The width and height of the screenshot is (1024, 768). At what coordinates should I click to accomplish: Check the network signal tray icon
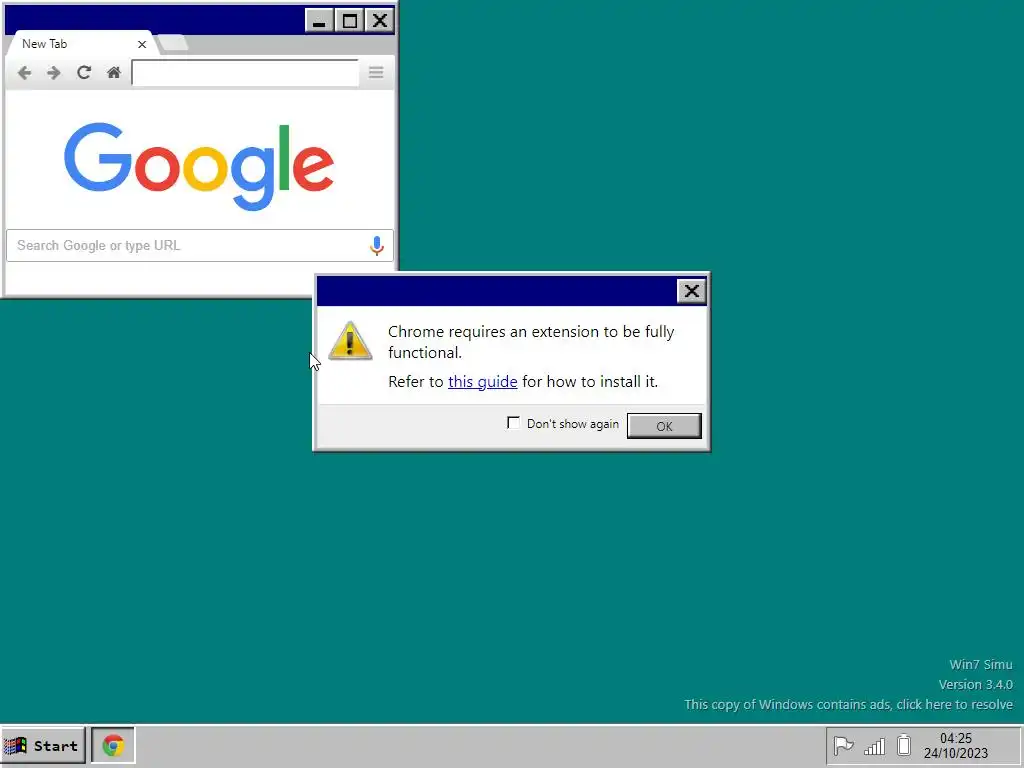click(x=874, y=746)
